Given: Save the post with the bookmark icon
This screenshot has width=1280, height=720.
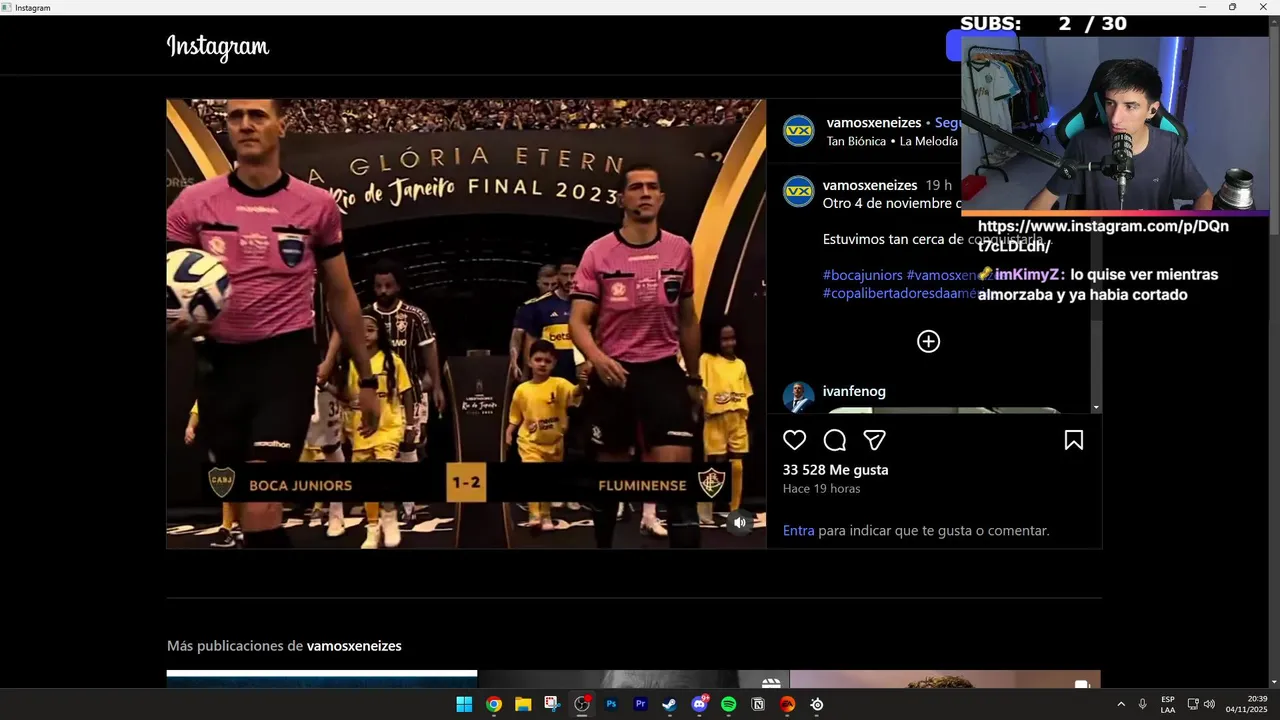Looking at the screenshot, I should (x=1073, y=440).
